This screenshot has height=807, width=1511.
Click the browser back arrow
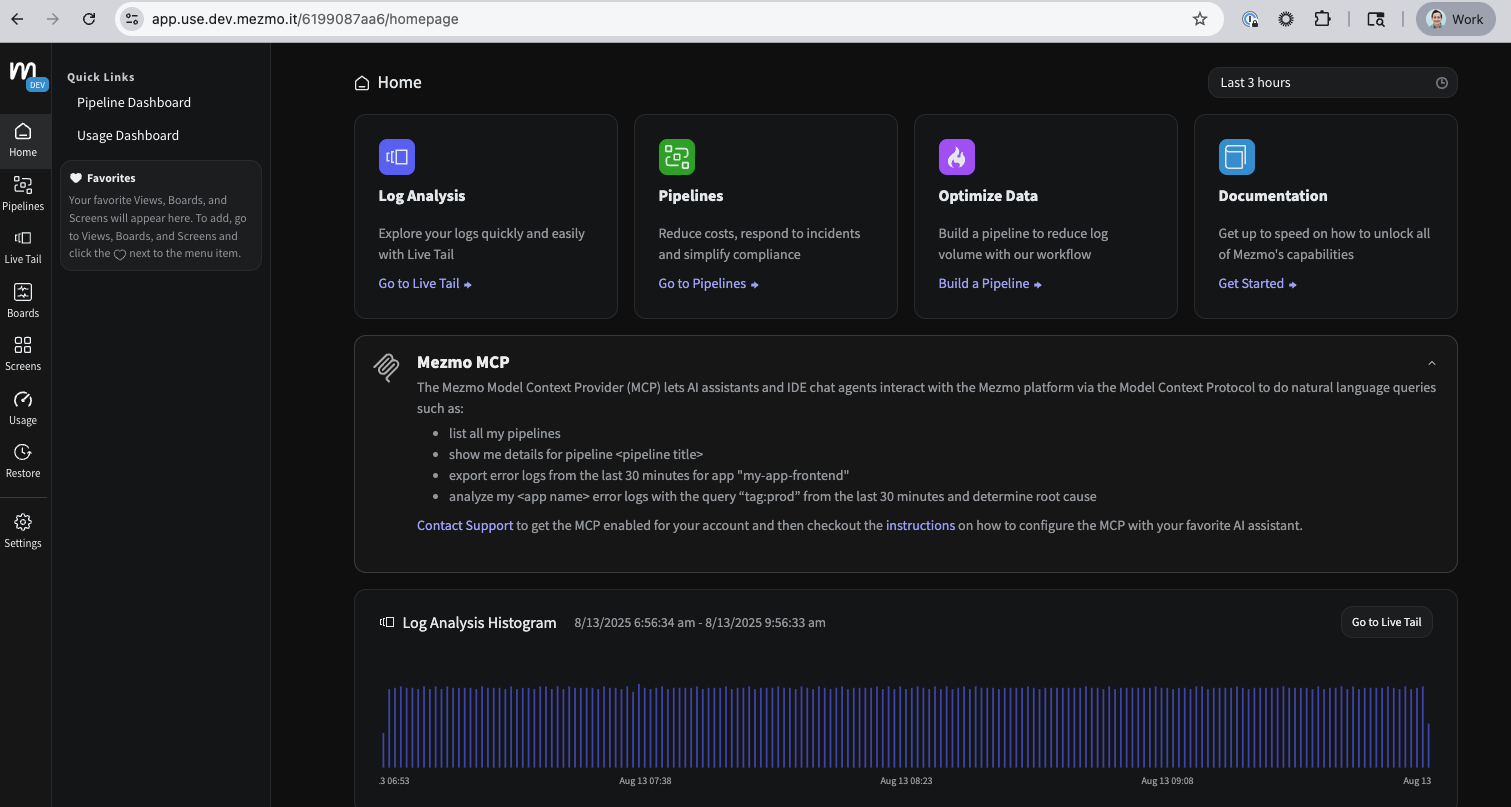pos(17,19)
